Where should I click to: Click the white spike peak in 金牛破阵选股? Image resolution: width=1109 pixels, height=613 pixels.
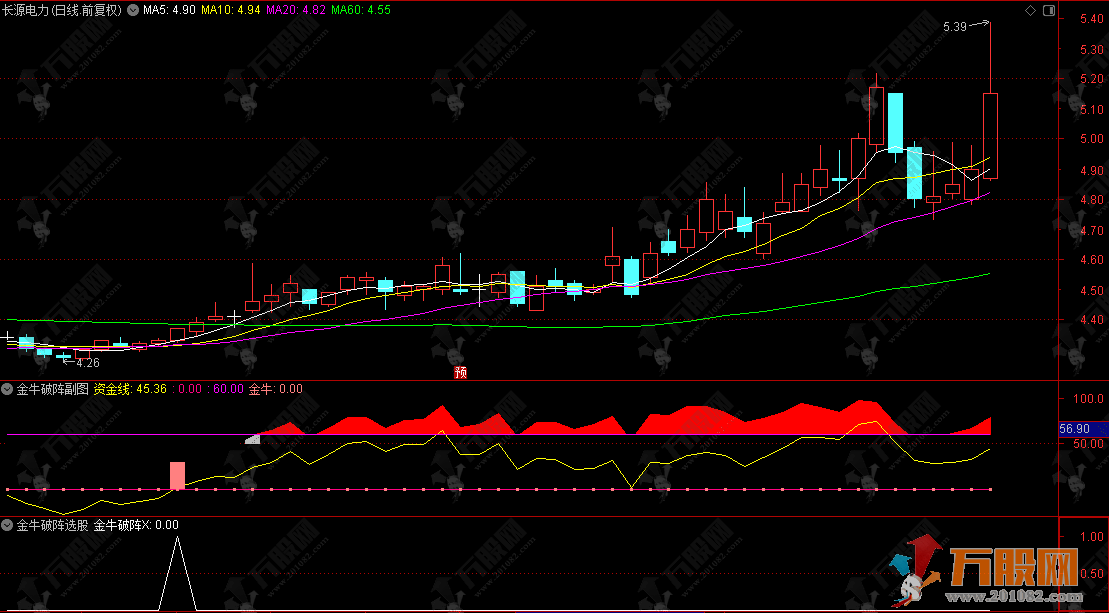click(178, 539)
